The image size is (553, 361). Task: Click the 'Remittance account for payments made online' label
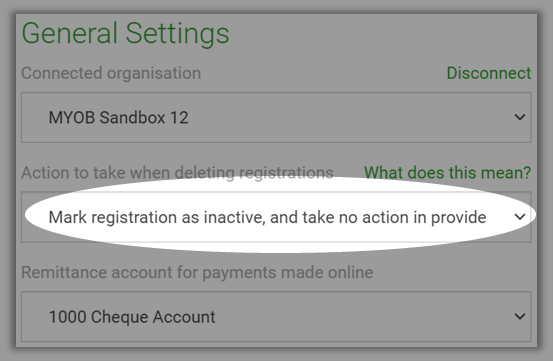tap(197, 273)
